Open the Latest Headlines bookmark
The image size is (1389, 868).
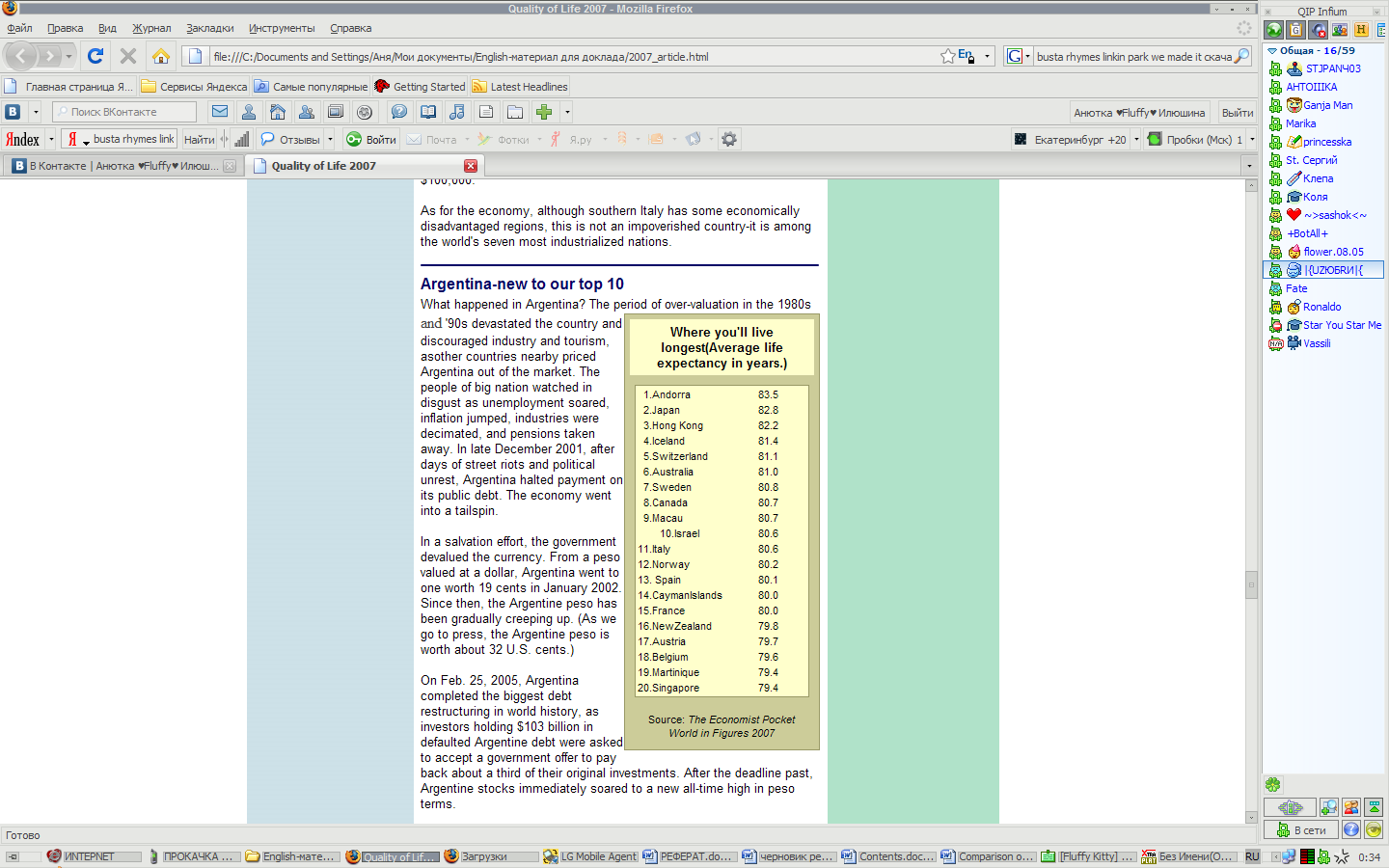(520, 86)
